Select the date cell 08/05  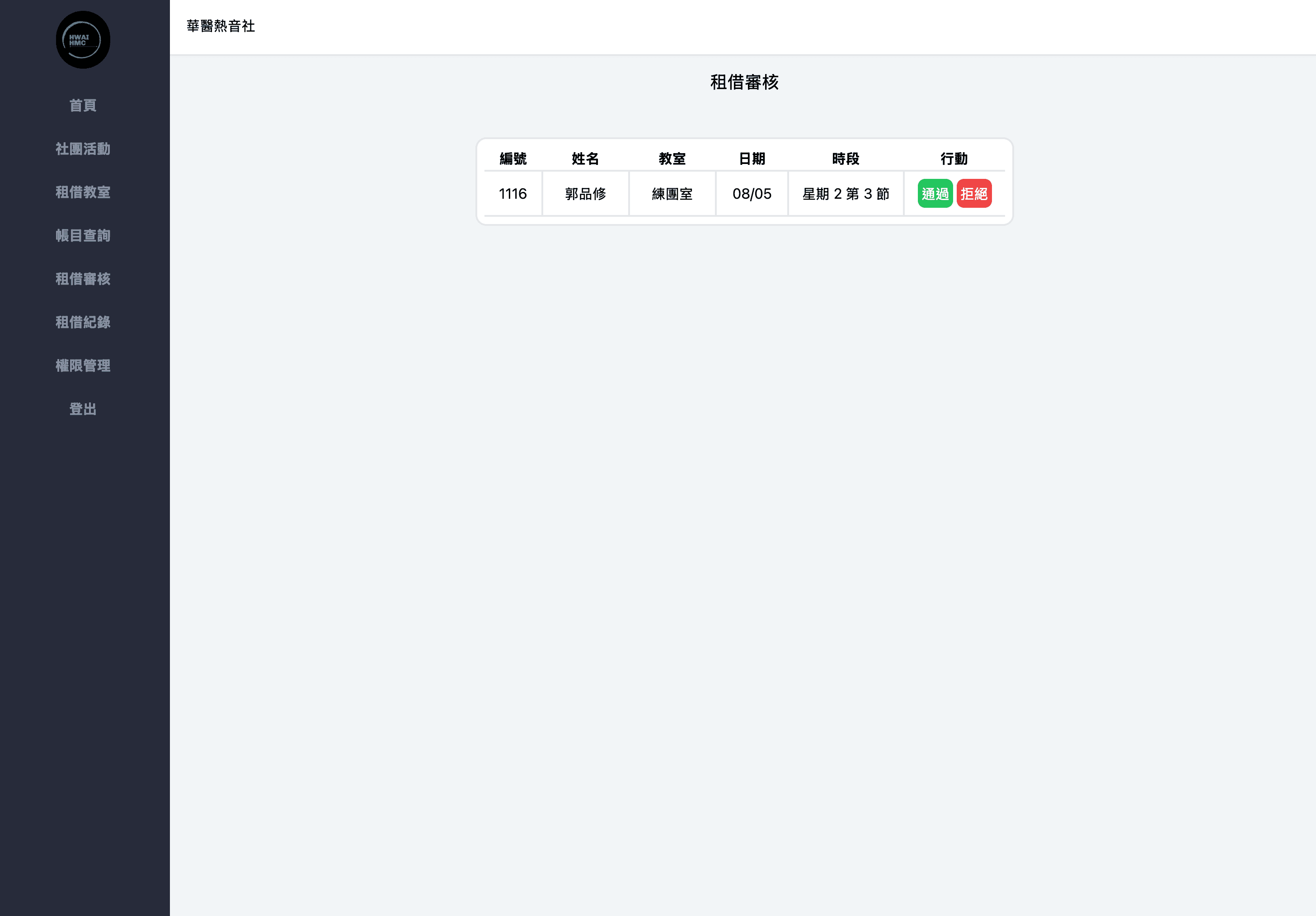point(752,194)
